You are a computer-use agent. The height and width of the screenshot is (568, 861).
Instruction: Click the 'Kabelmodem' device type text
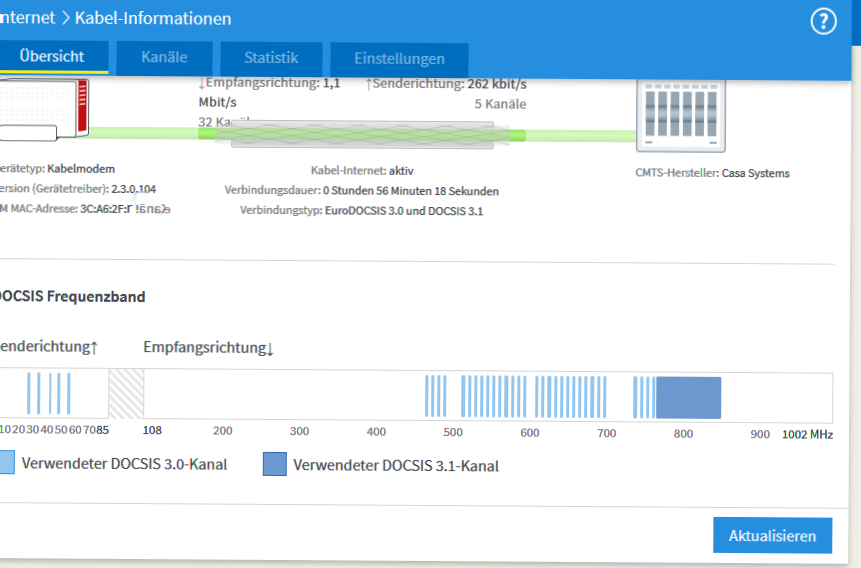pyautogui.click(x=81, y=169)
